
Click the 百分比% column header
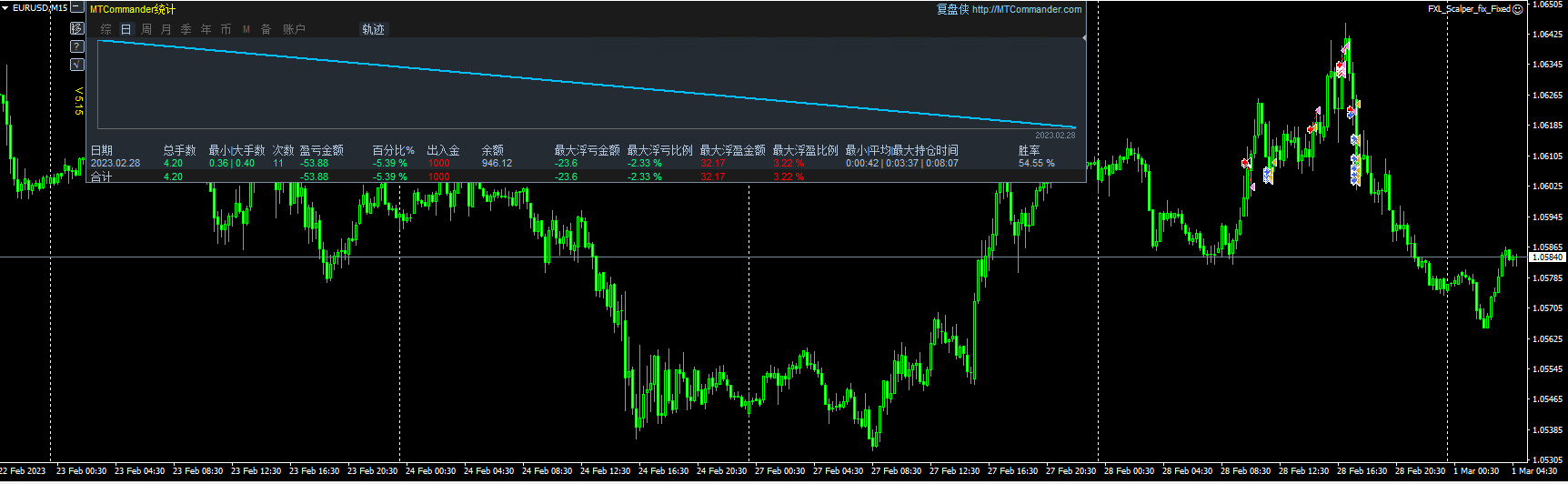(x=394, y=150)
